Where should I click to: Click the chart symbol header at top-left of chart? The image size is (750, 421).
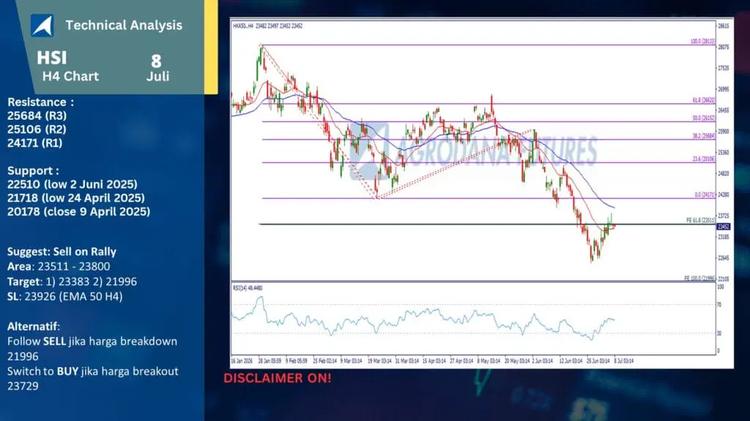click(267, 26)
